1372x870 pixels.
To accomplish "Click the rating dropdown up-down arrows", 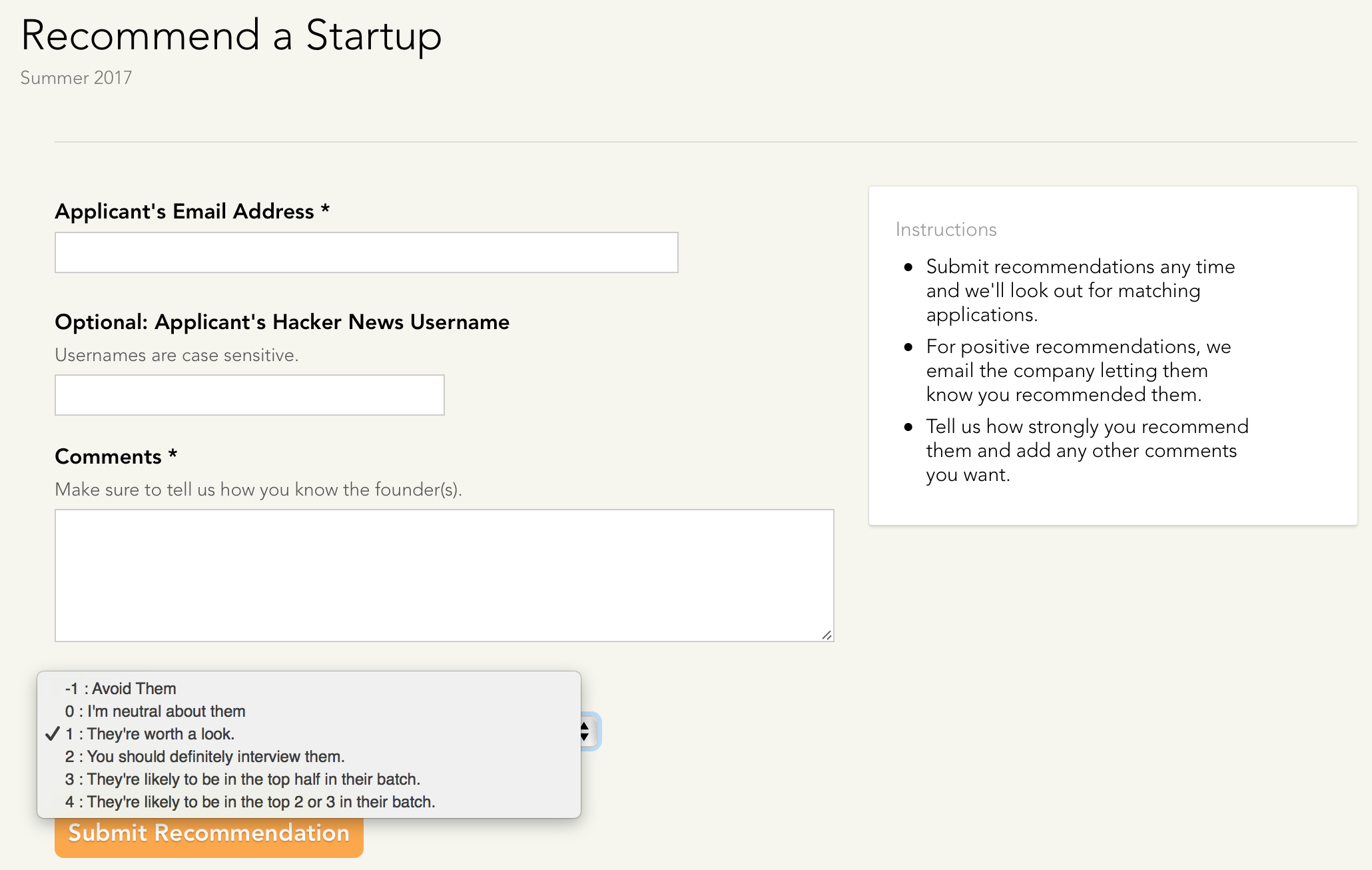I will [x=585, y=731].
